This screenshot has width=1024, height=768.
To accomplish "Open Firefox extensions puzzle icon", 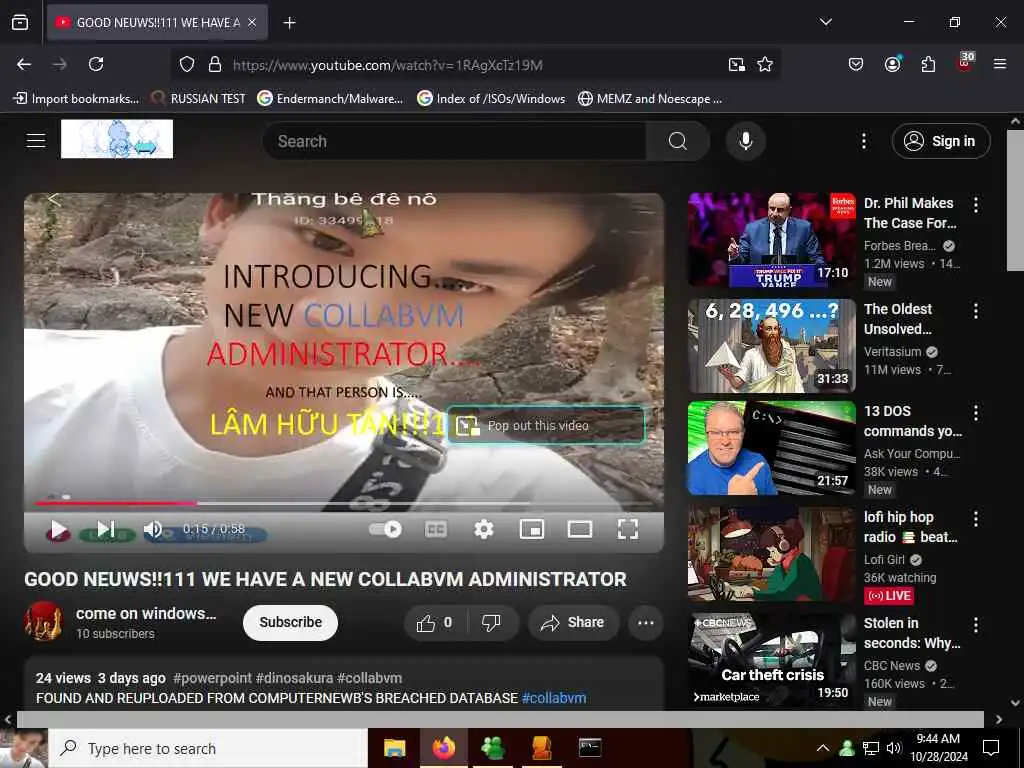I will (928, 64).
